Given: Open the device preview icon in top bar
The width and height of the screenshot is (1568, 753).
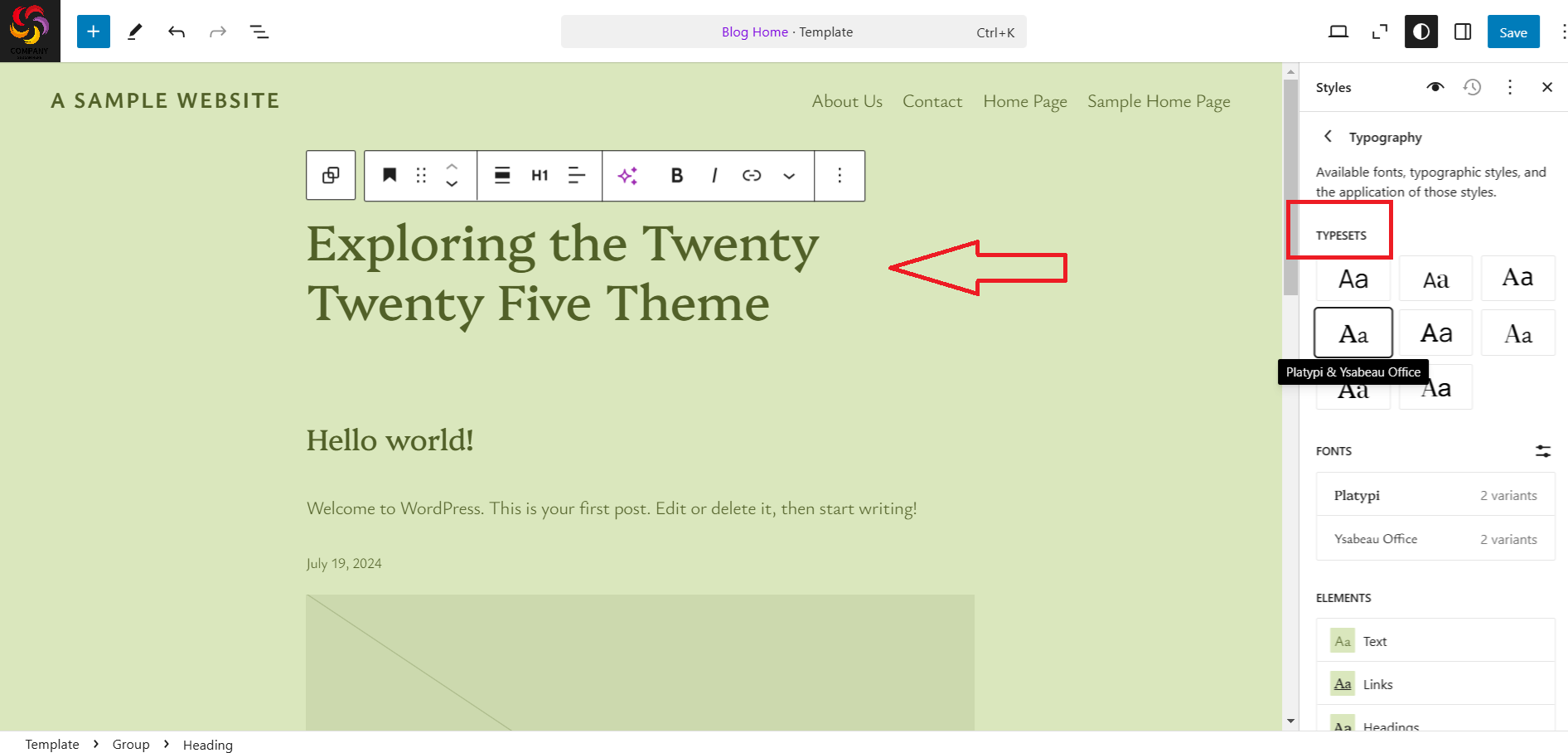Looking at the screenshot, I should coord(1338,32).
